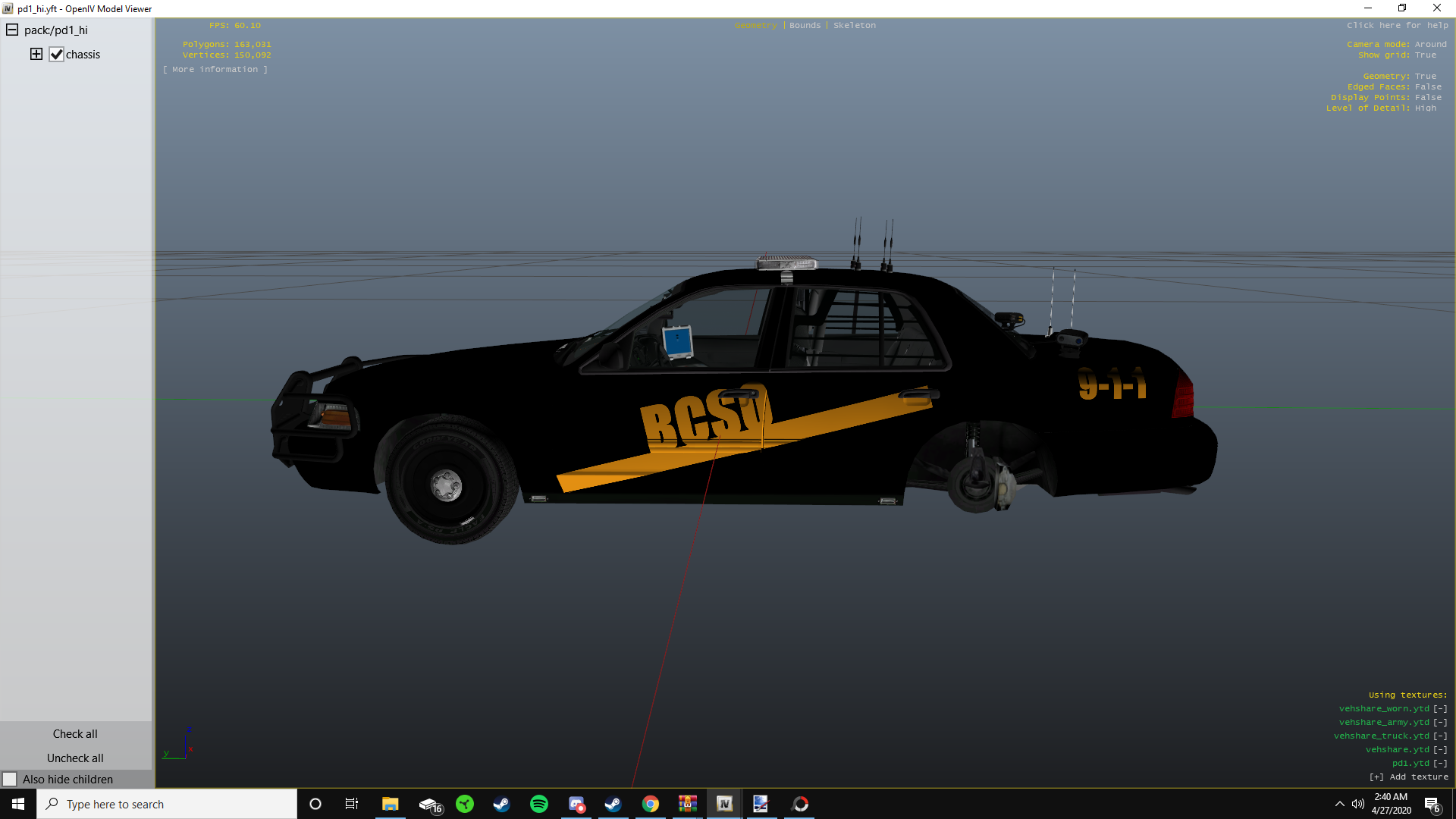This screenshot has width=1456, height=819.
Task: Toggle the Edged Faces setting
Action: click(x=1428, y=86)
